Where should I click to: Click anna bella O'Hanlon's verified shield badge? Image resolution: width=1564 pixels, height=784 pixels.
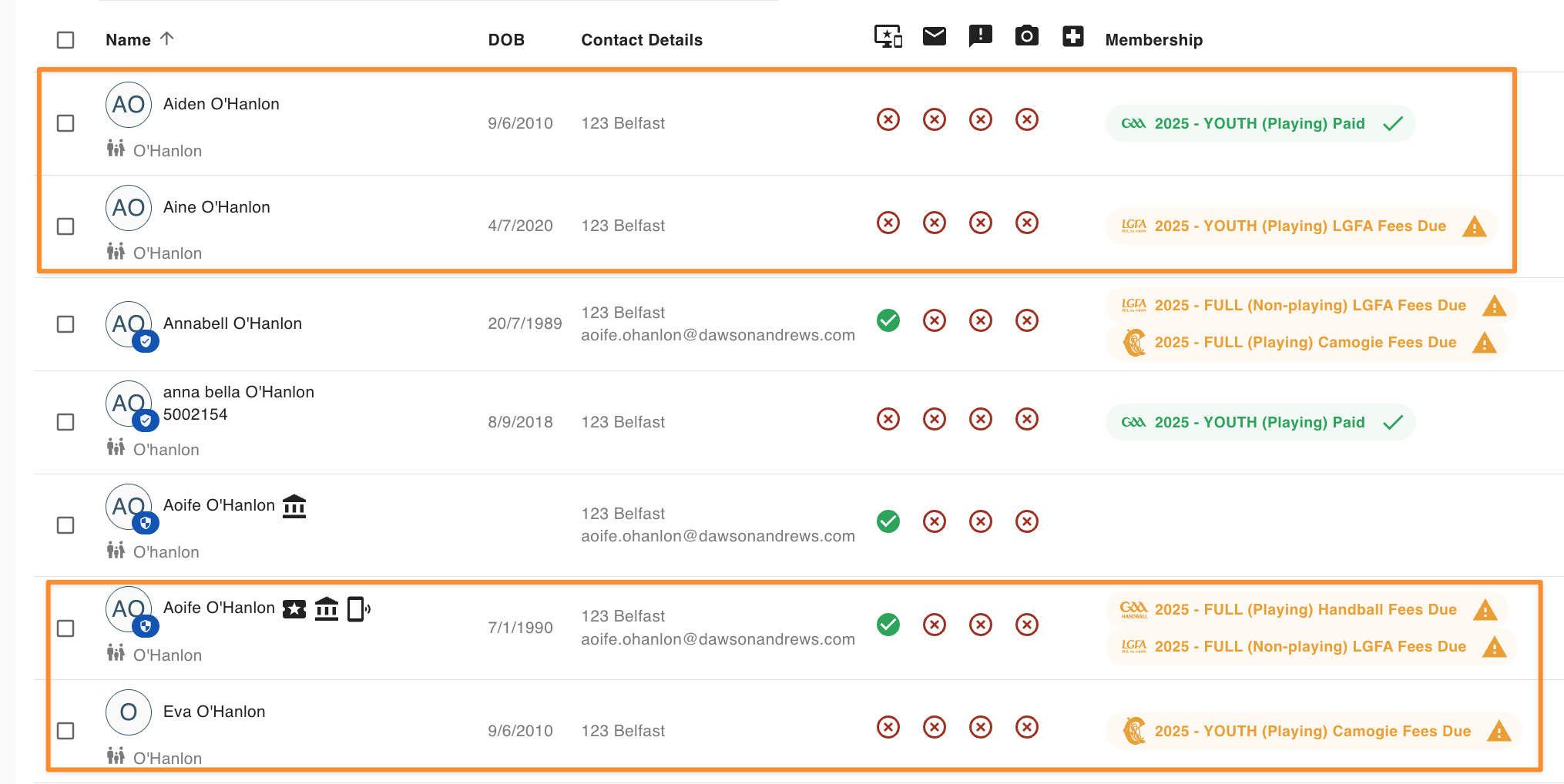[x=146, y=420]
